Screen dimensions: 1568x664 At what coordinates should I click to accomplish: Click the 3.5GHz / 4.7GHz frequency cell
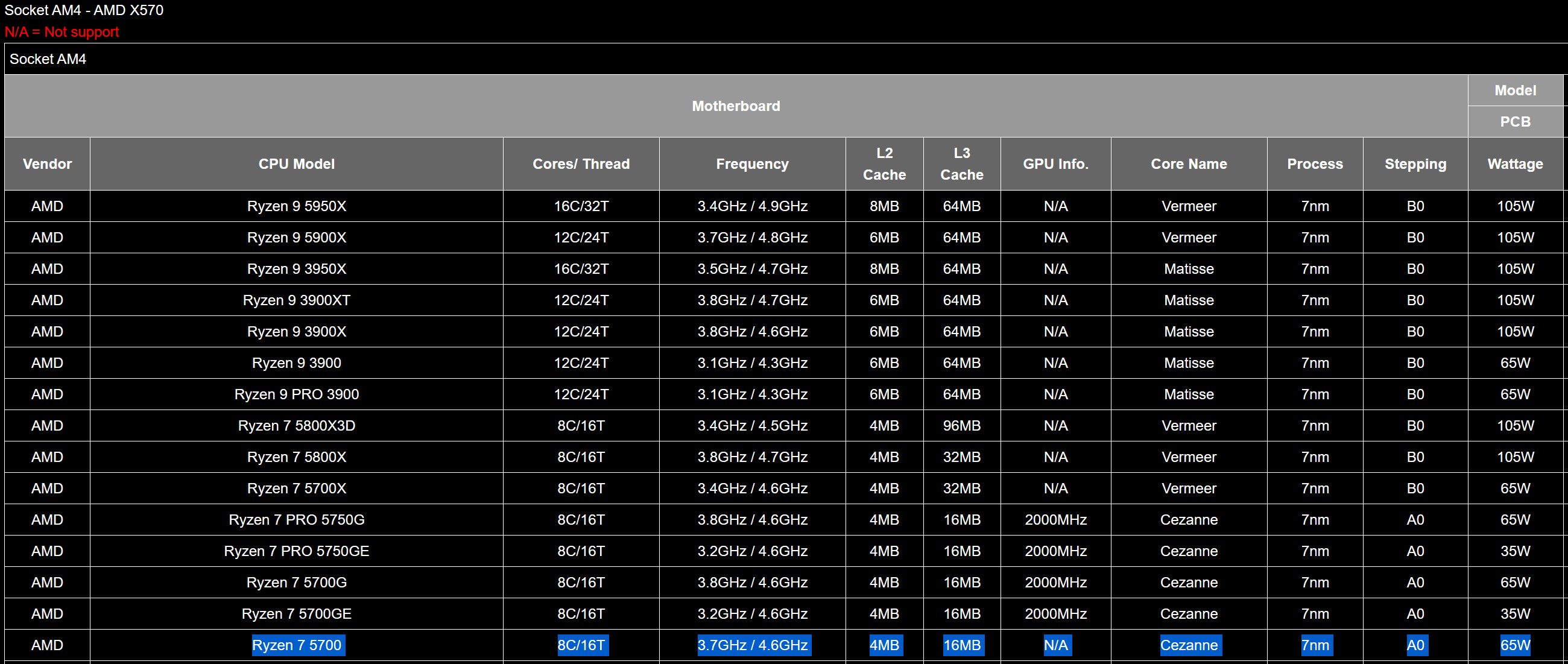point(753,269)
